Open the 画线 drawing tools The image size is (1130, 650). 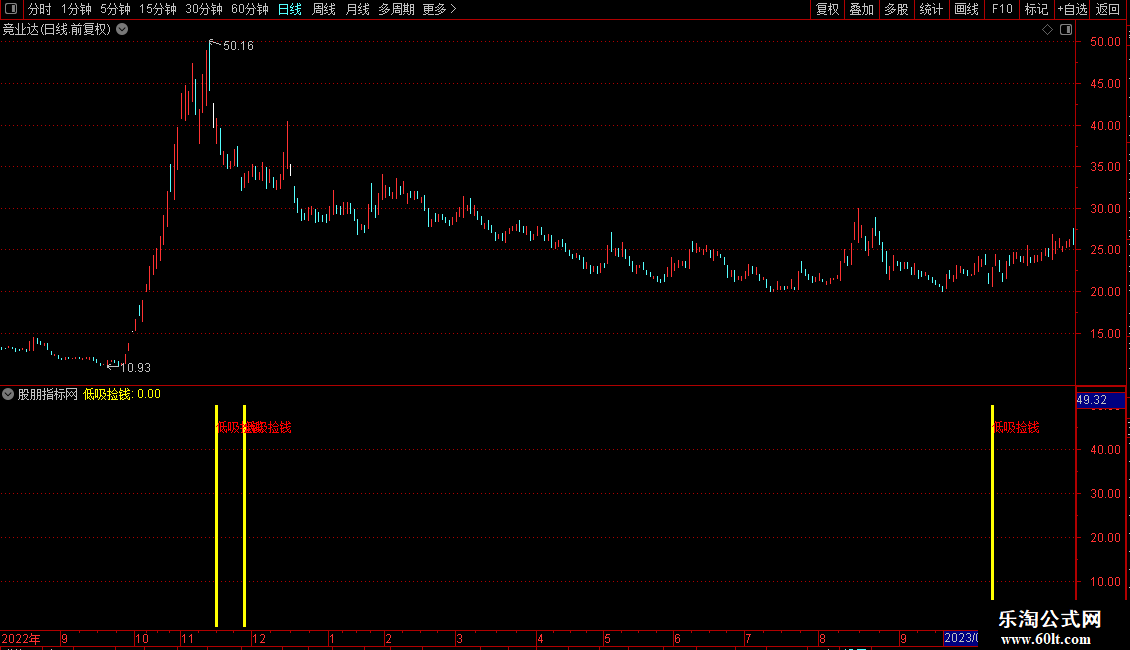coord(966,9)
